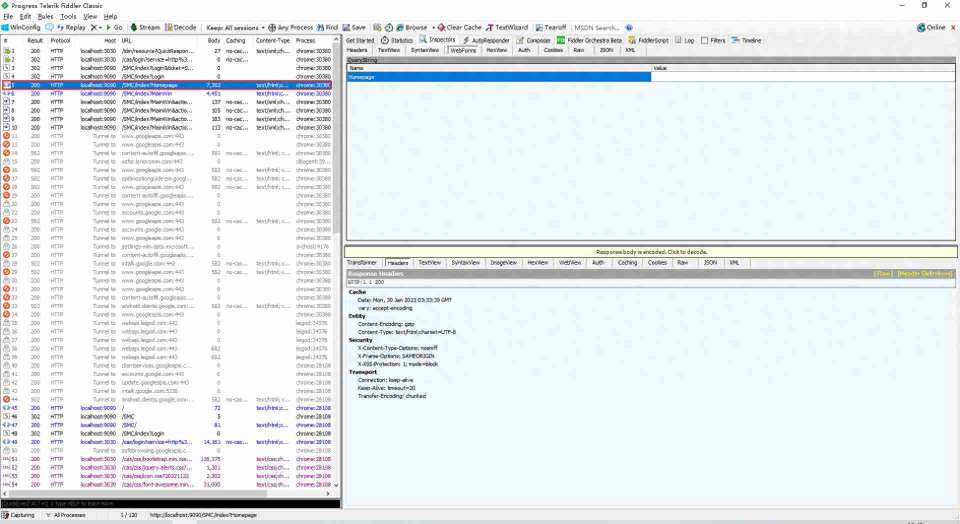Select the request WebForms tab
Image resolution: width=960 pixels, height=524 pixels.
point(463,50)
